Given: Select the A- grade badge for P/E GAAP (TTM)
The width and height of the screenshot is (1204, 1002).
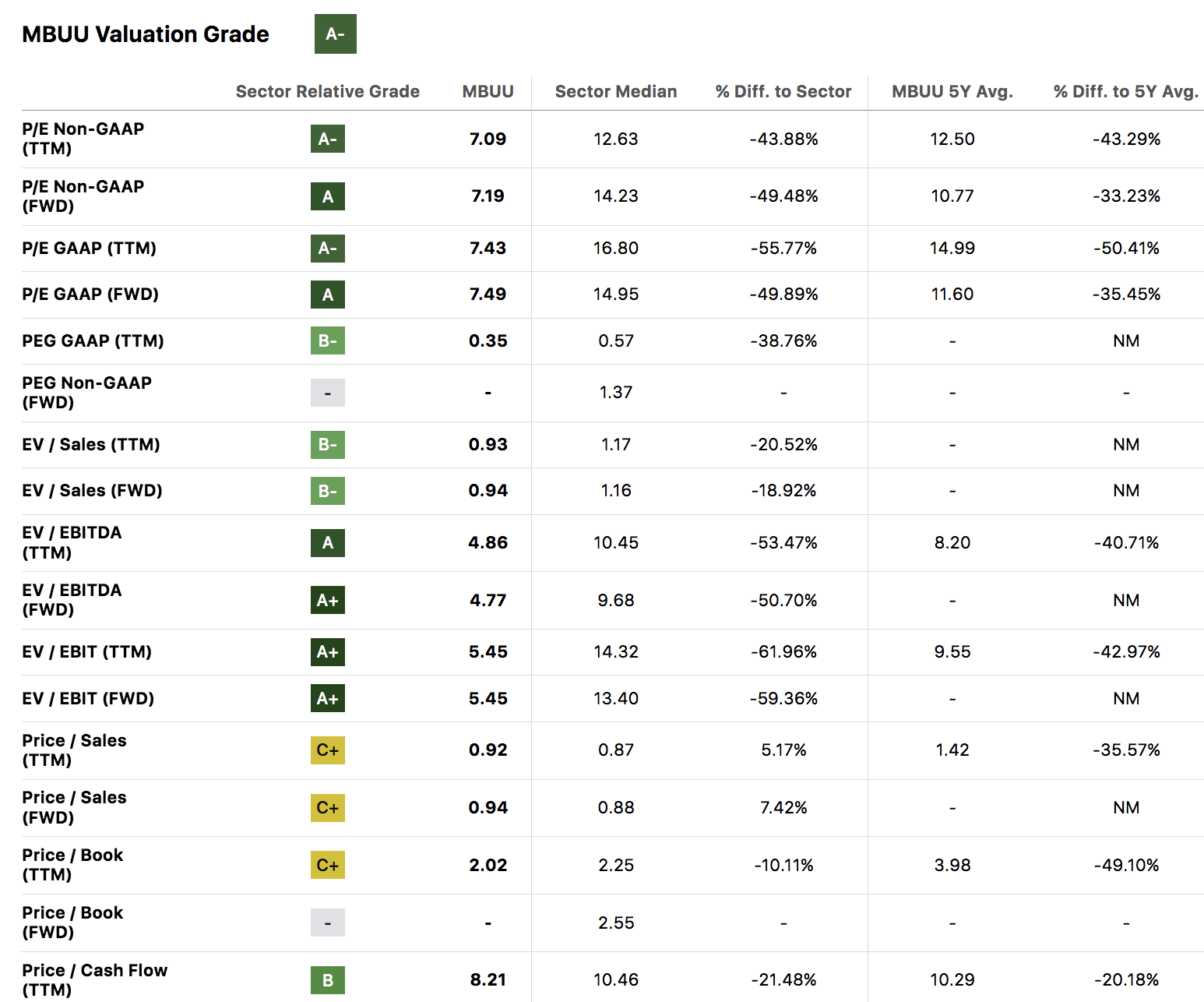Looking at the screenshot, I should (x=327, y=249).
